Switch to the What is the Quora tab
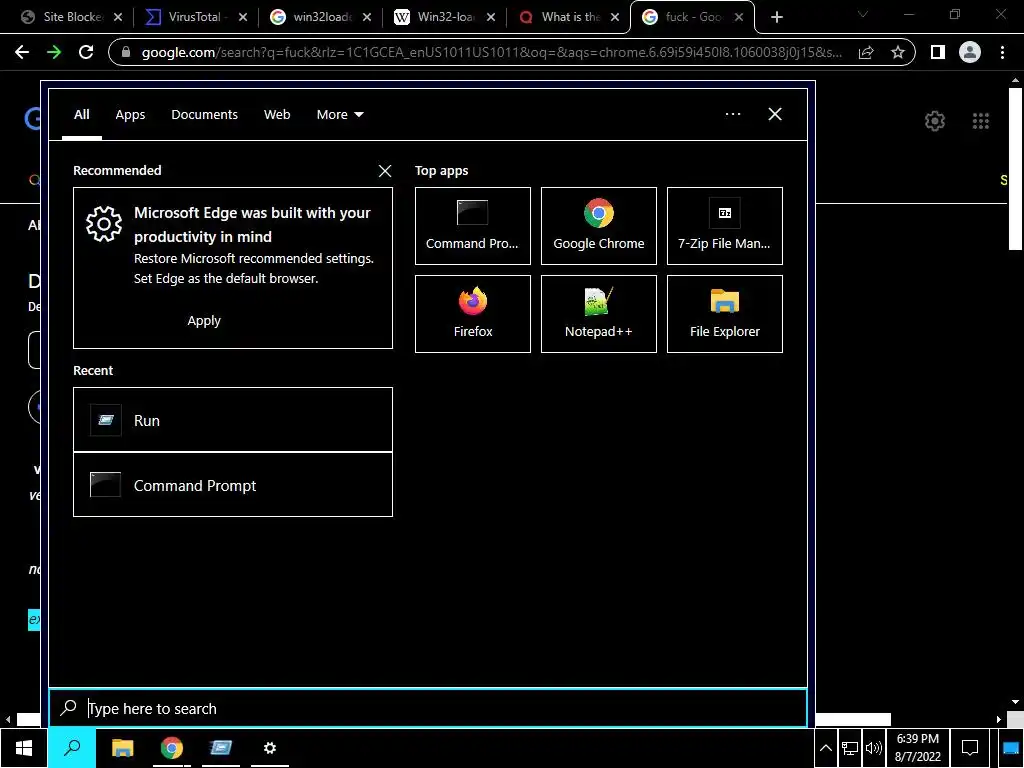1024x768 pixels. [568, 18]
